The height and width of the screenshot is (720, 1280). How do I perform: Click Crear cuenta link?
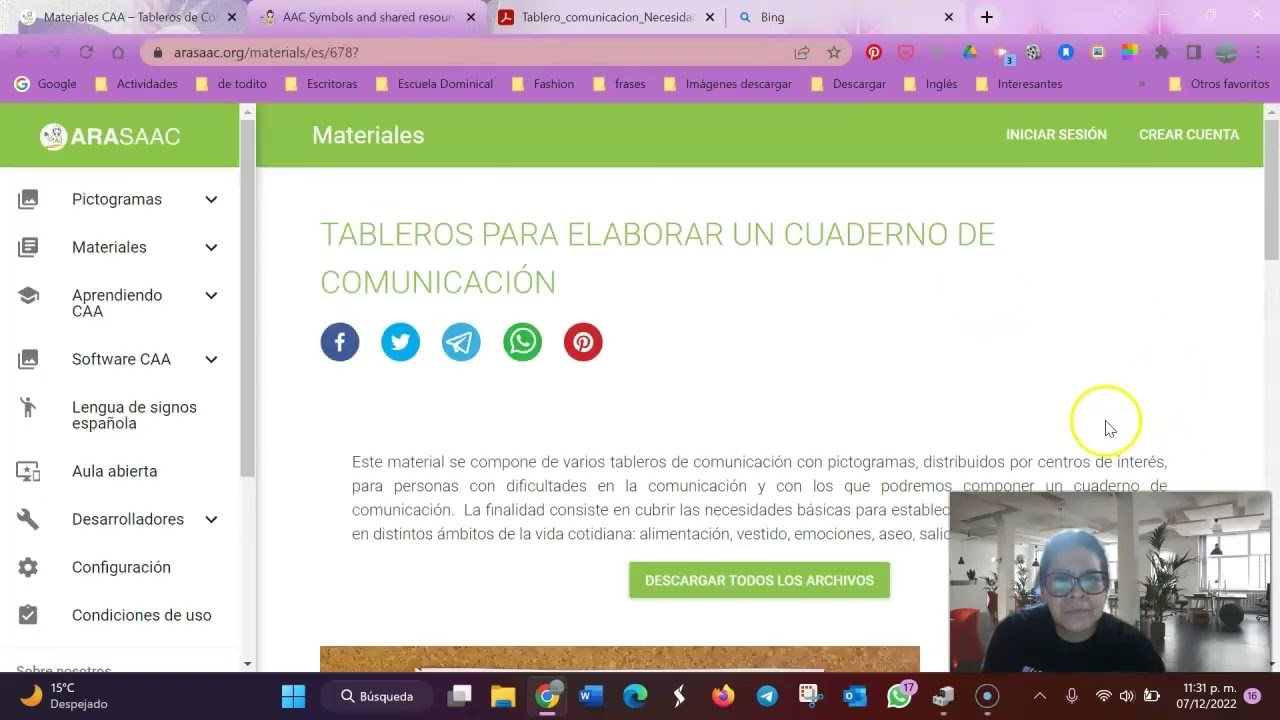pos(1189,134)
